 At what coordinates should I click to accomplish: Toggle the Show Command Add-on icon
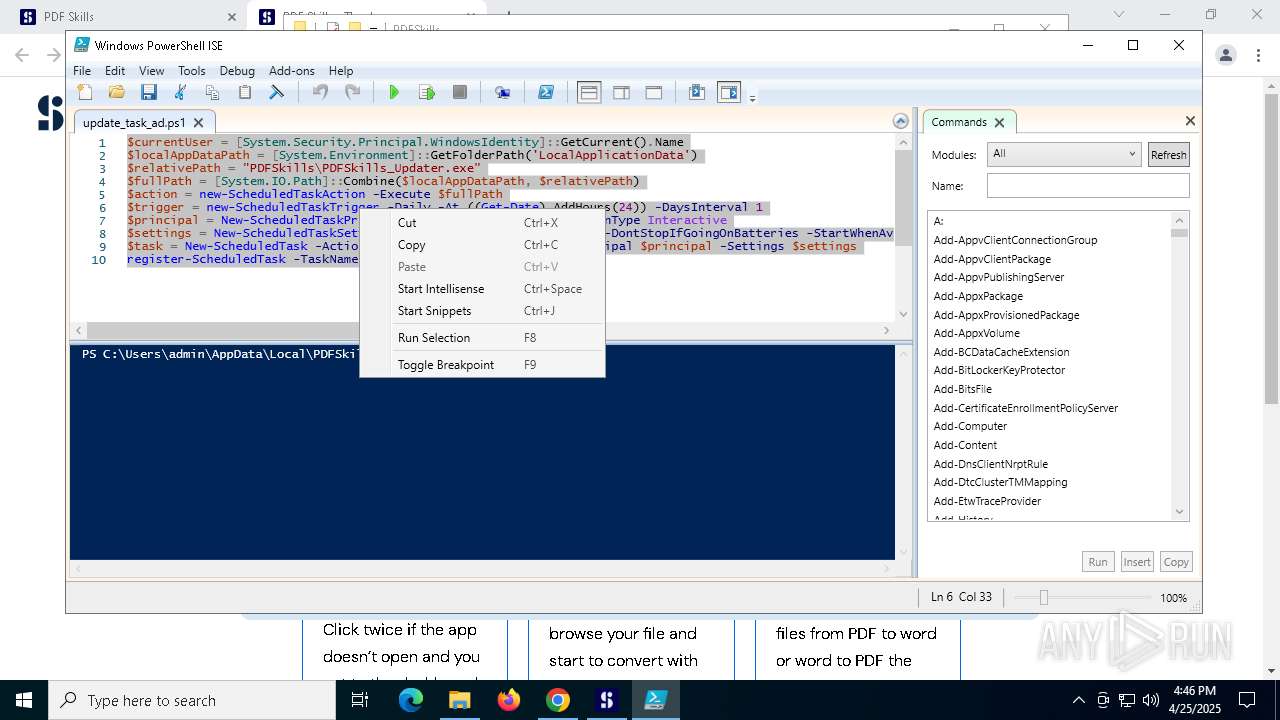729,92
